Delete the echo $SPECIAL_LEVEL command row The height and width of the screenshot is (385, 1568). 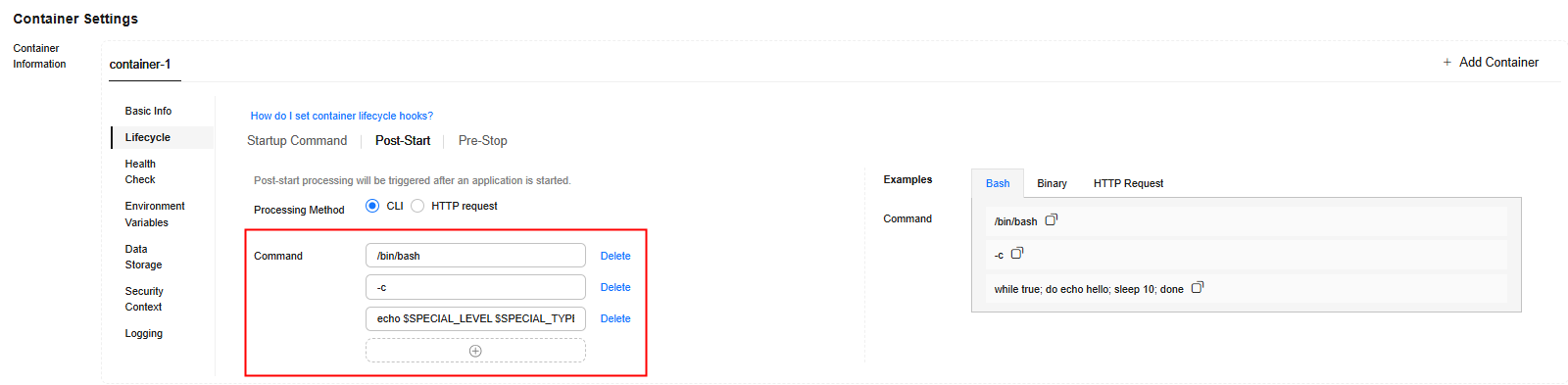[615, 318]
